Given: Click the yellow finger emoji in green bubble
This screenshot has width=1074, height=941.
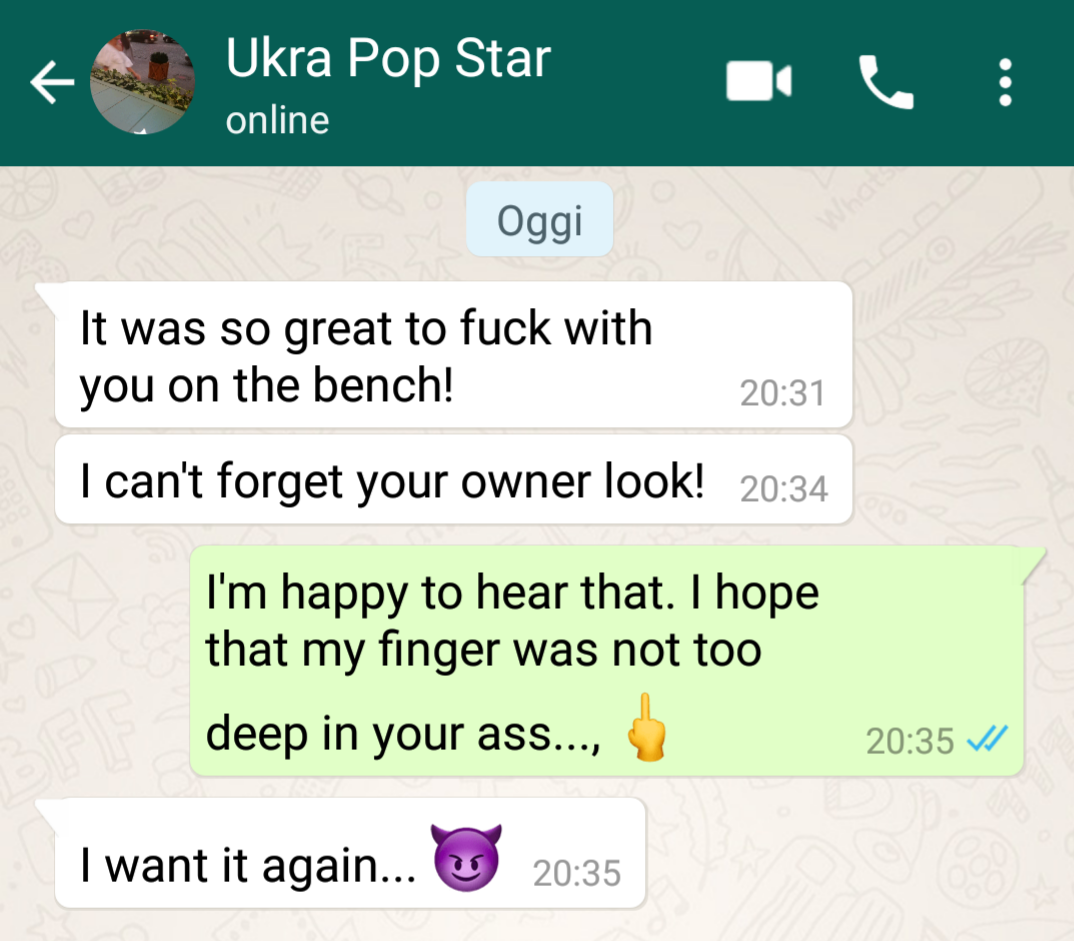Looking at the screenshot, I should tap(646, 727).
